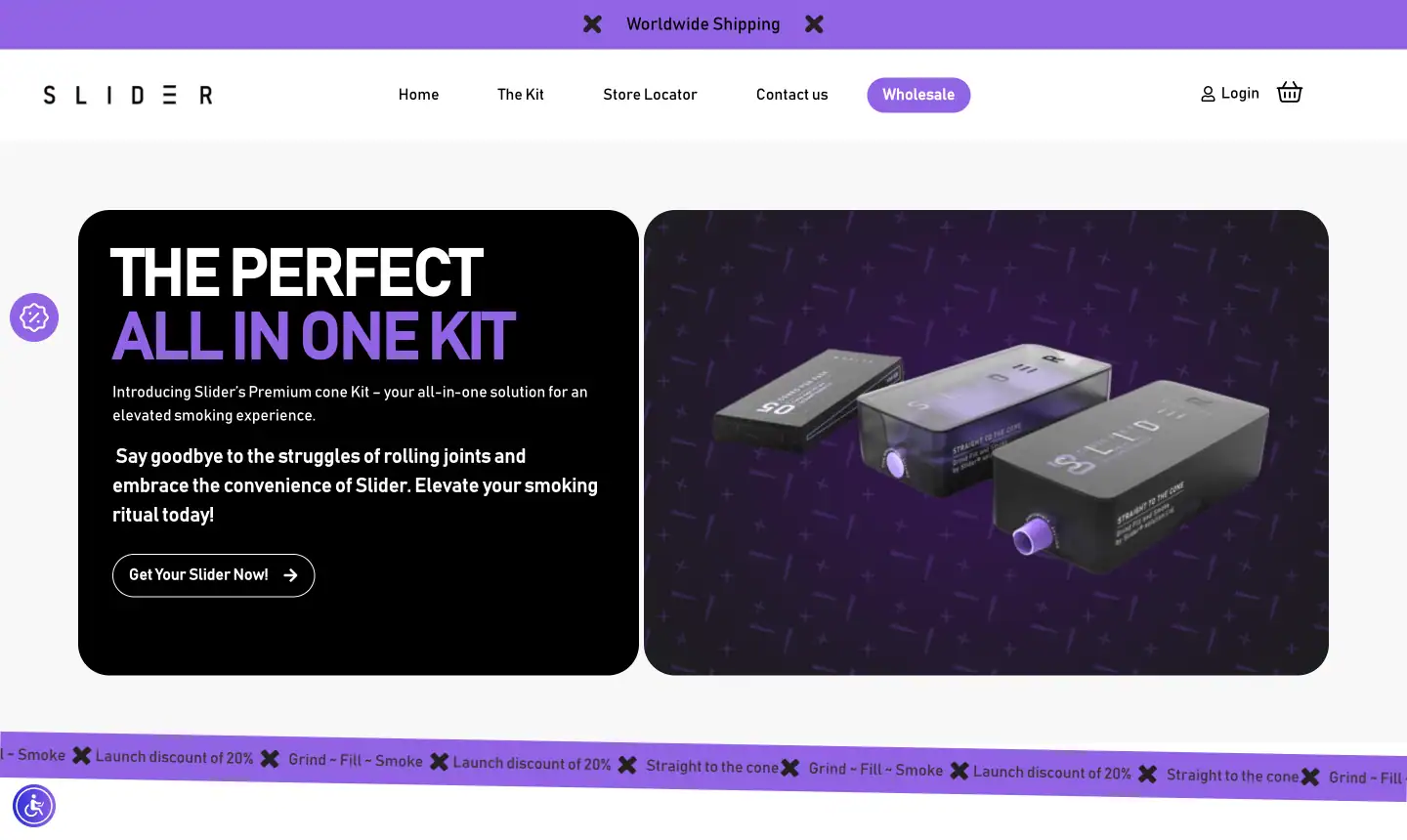Screen dimensions: 1407x840
Task: Click the user account icon beside Login
Action: (x=1208, y=94)
